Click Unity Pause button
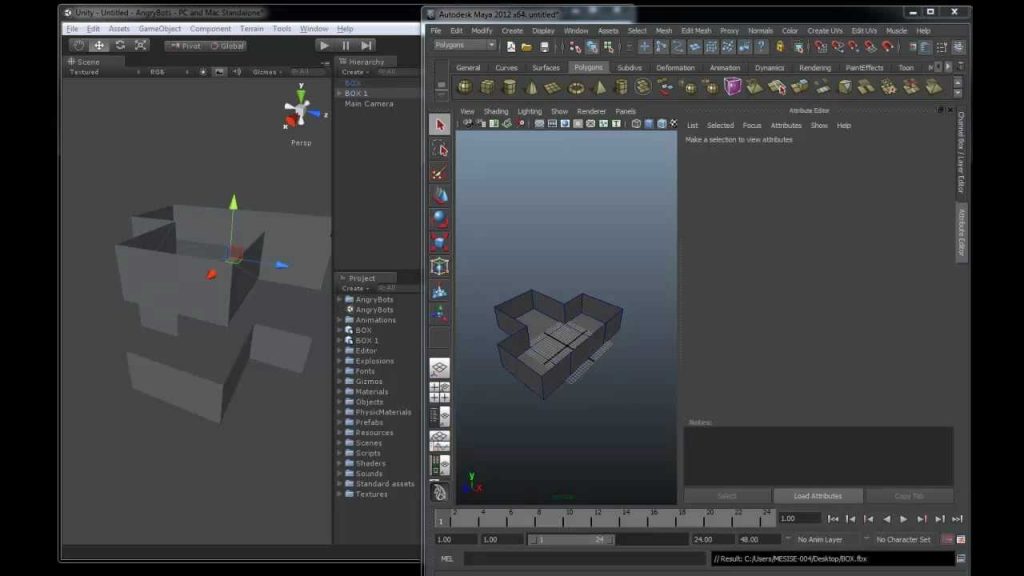The width and height of the screenshot is (1024, 576). point(345,45)
